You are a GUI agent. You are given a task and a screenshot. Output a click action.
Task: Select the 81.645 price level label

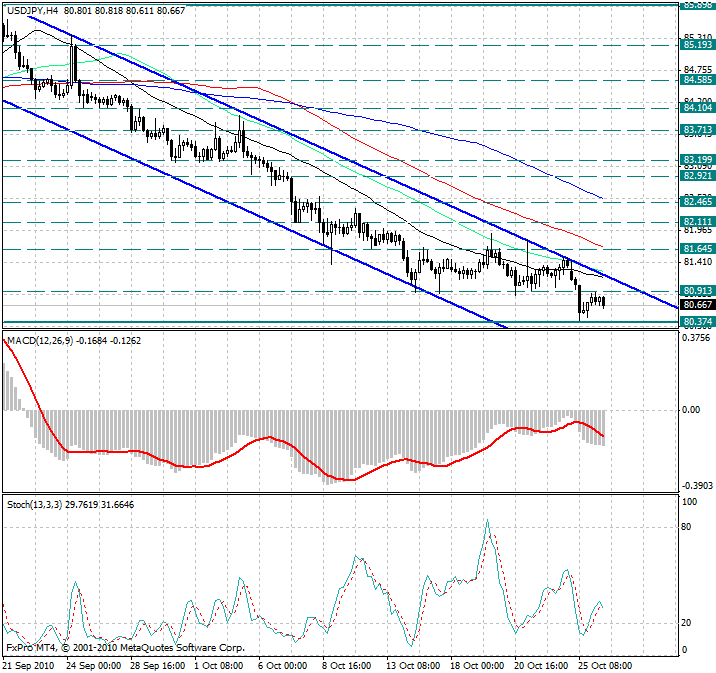coord(697,249)
